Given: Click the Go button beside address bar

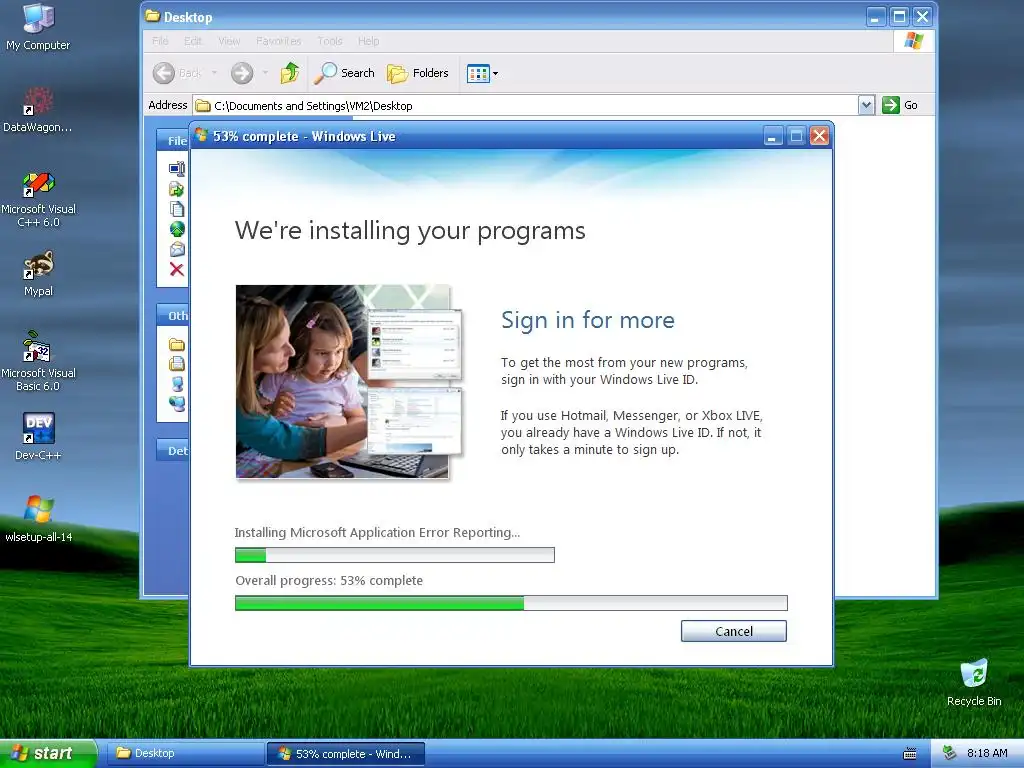Looking at the screenshot, I should click(x=900, y=105).
